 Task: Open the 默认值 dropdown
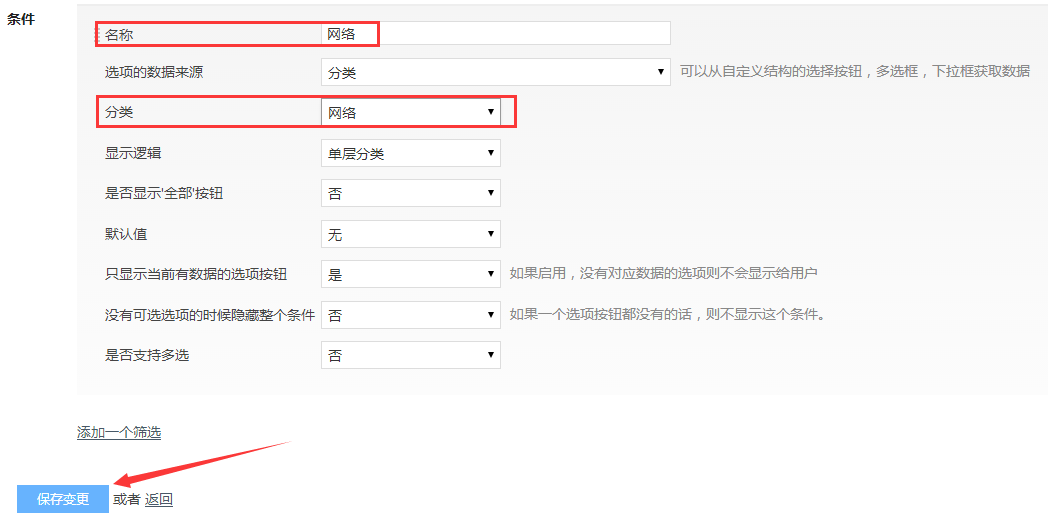(410, 234)
